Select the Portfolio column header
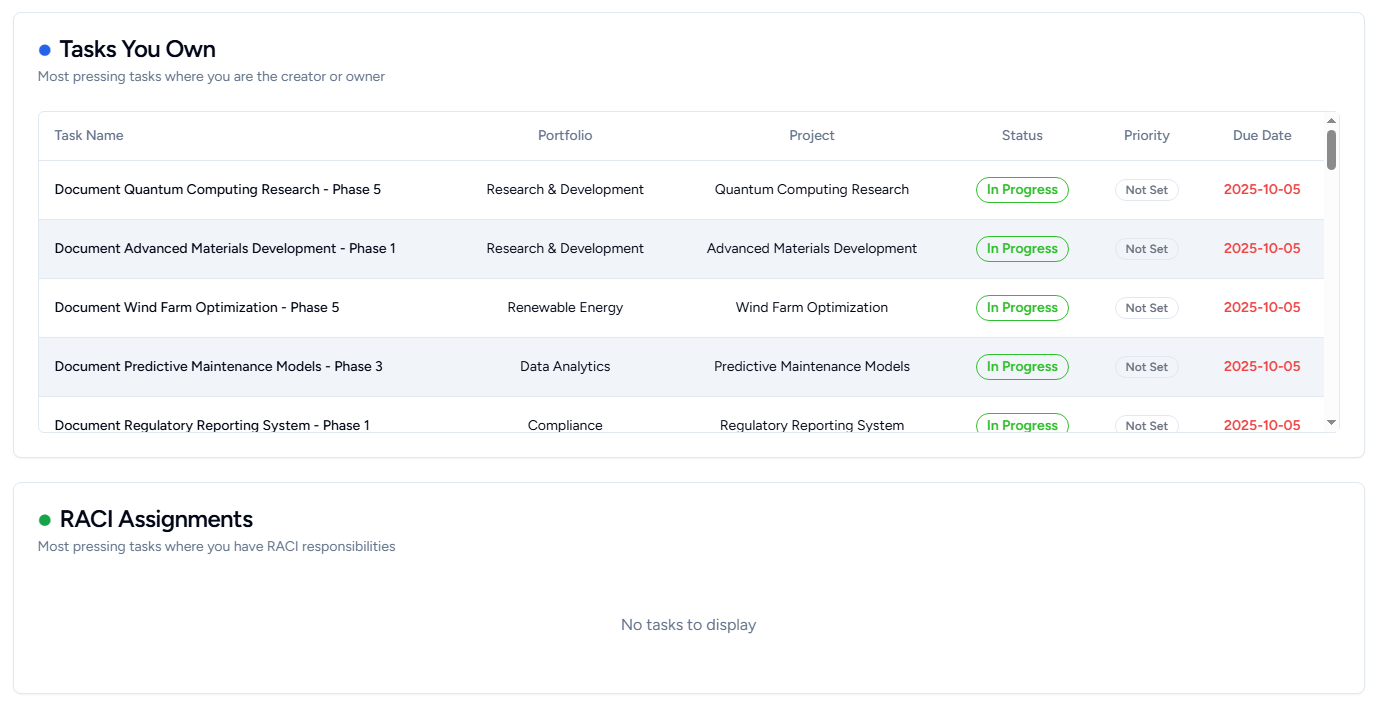The width and height of the screenshot is (1386, 716). tap(565, 136)
